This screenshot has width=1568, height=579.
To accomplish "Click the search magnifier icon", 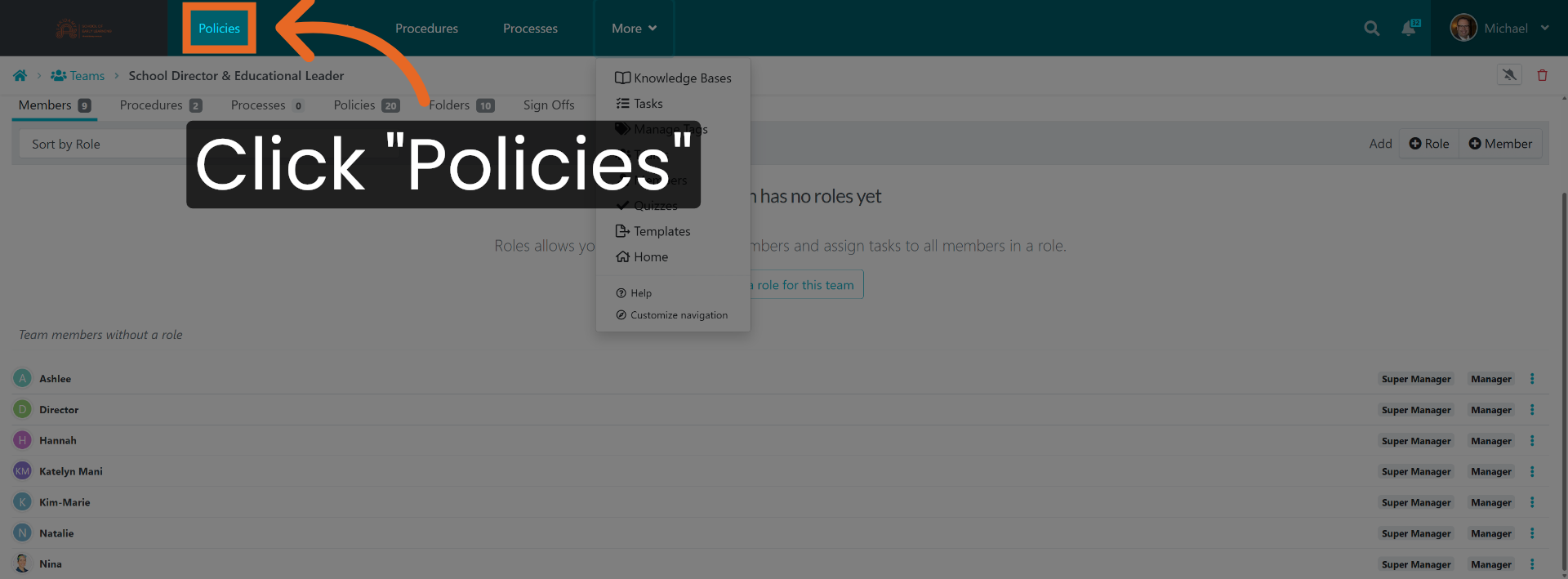I will point(1371,29).
